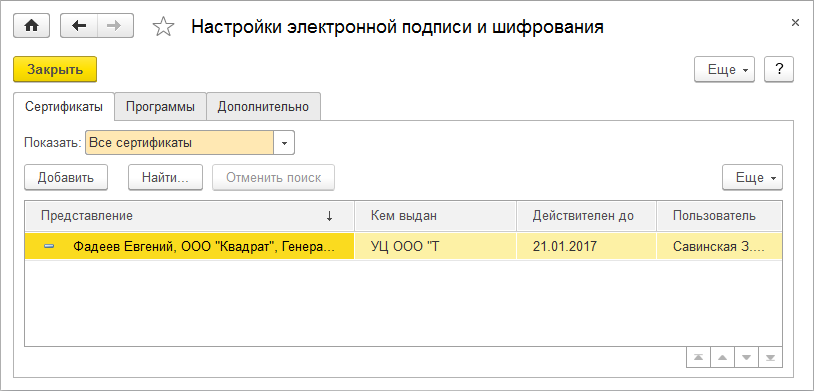
Task: Click the yellow Закрыть button
Action: [x=55, y=69]
